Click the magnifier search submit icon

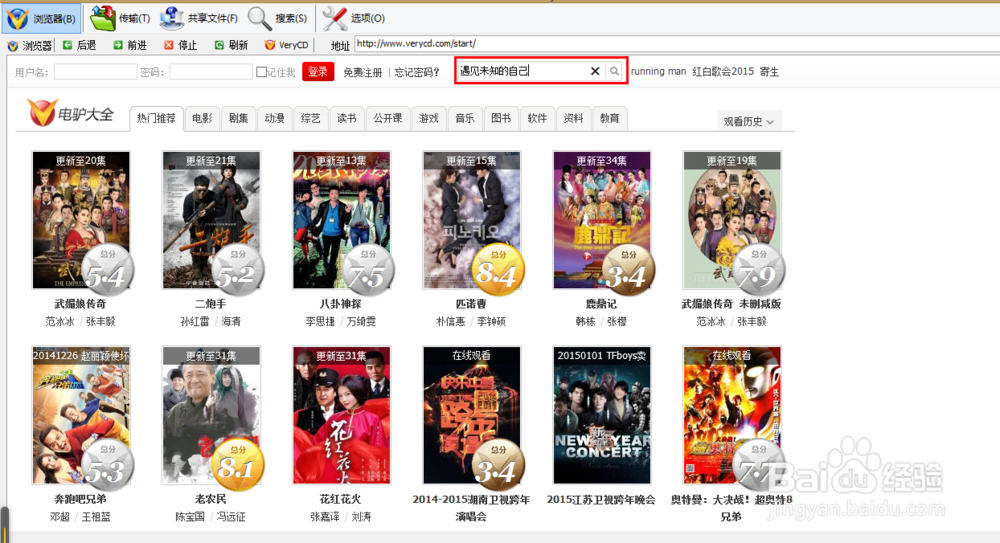(614, 71)
